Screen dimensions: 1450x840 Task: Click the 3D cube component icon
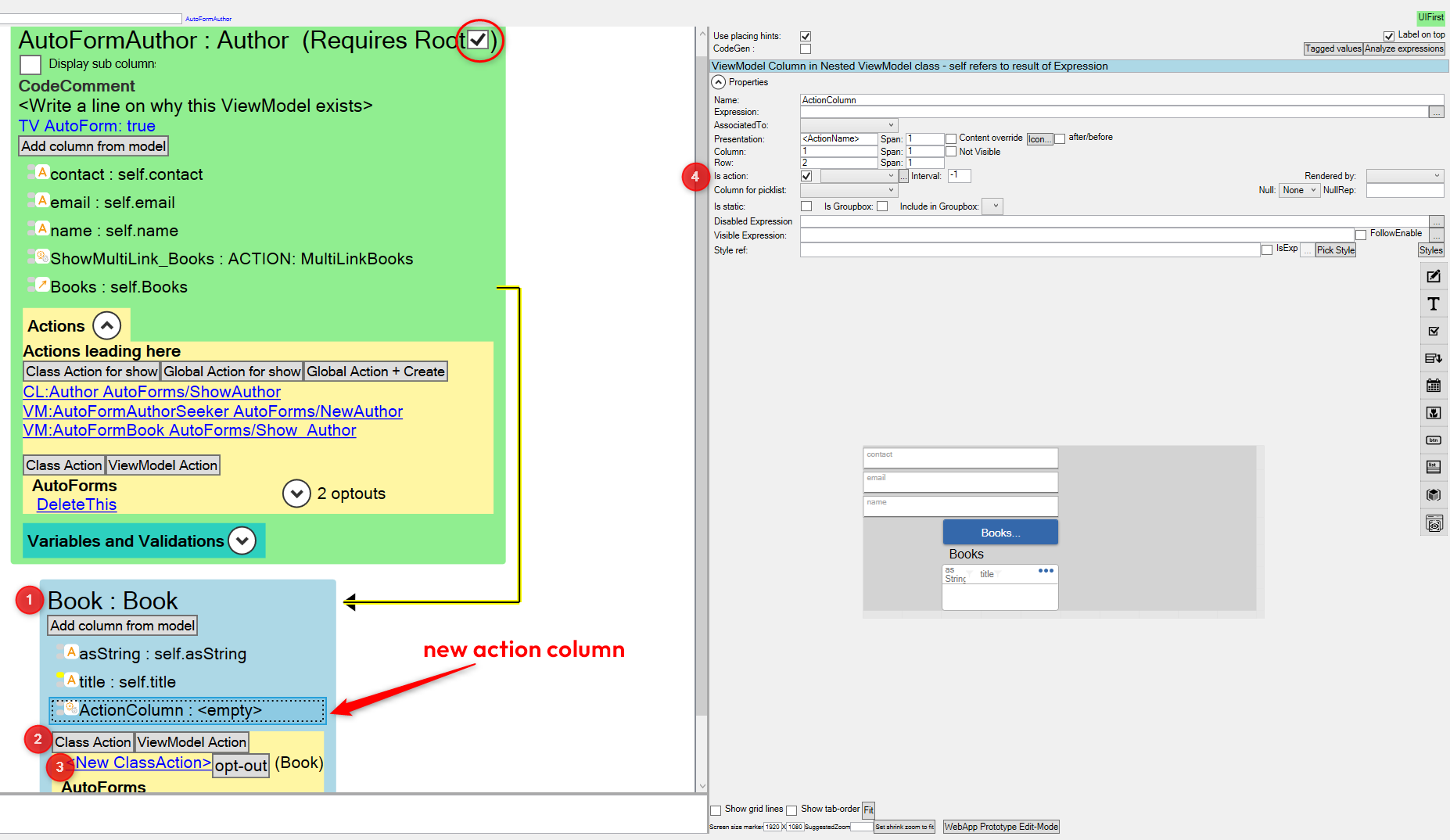[x=1433, y=494]
